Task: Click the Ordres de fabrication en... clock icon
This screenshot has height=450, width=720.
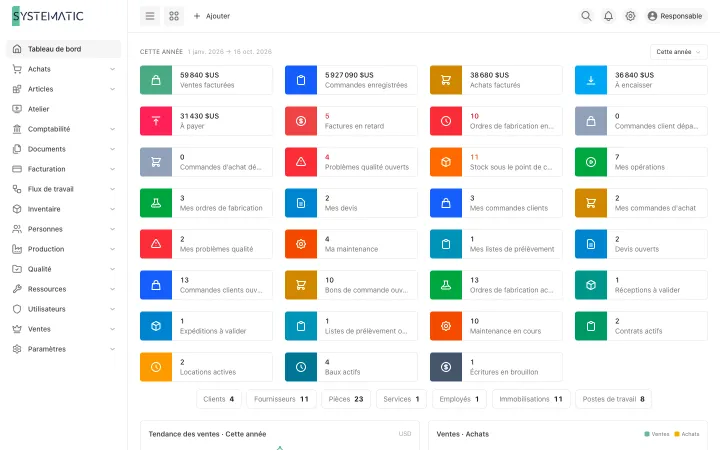Action: click(x=446, y=121)
